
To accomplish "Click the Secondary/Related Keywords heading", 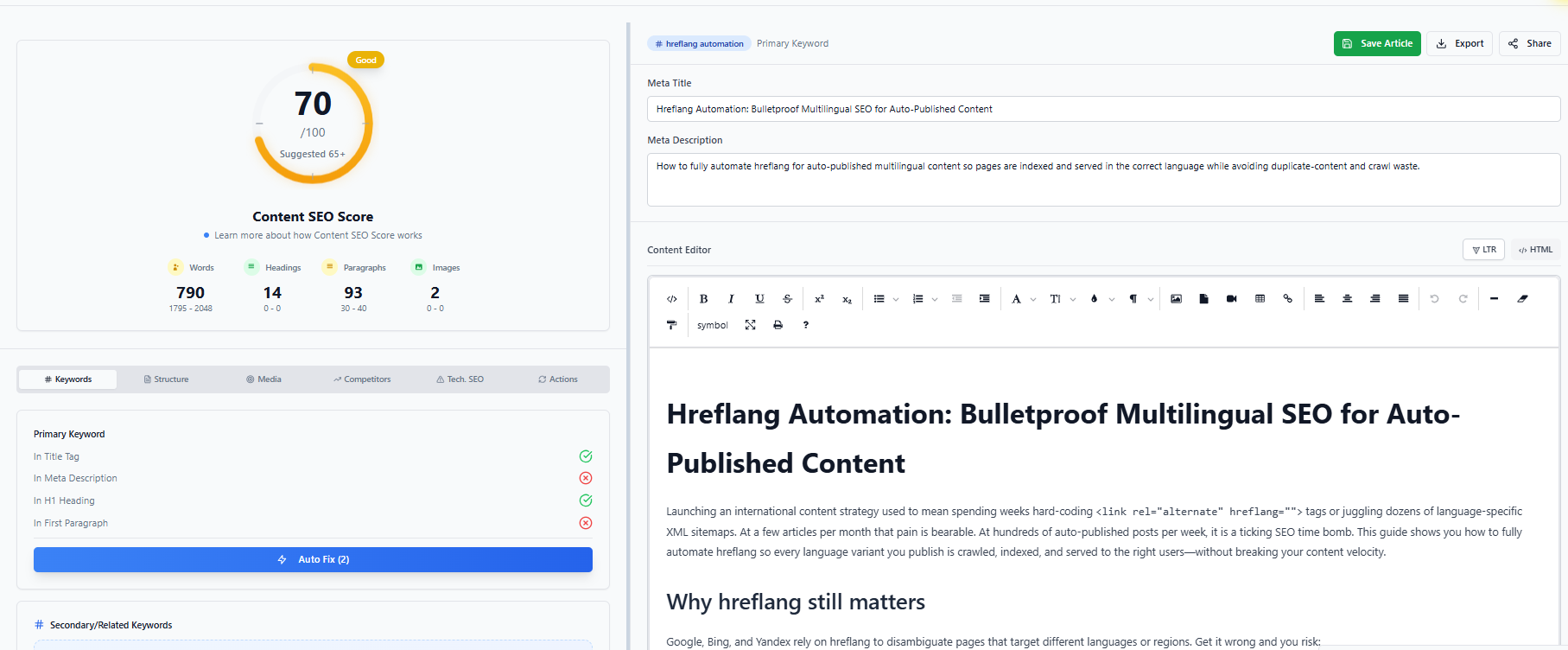I will [x=111, y=625].
